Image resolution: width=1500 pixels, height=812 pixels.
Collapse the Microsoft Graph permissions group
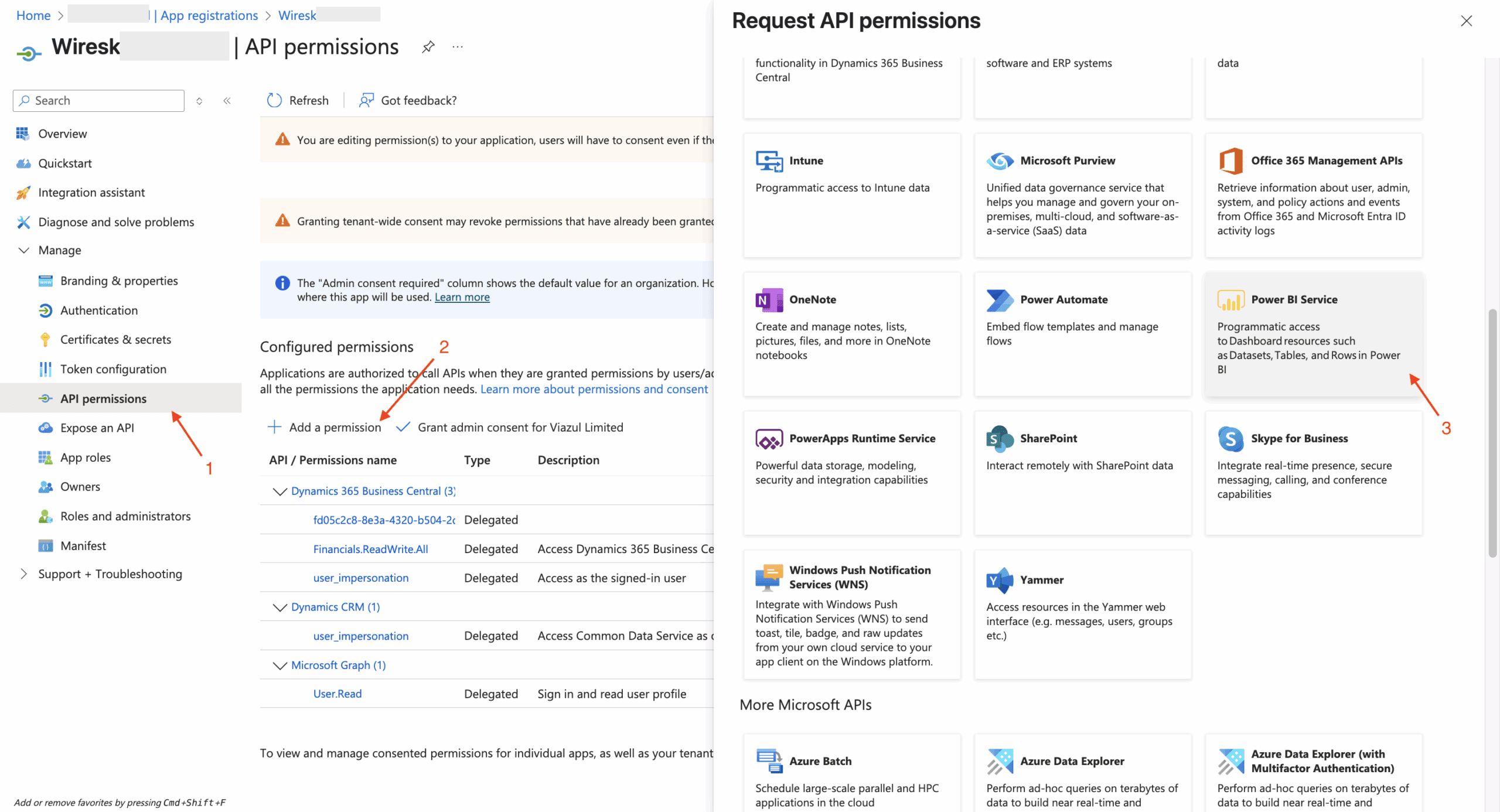click(x=280, y=666)
